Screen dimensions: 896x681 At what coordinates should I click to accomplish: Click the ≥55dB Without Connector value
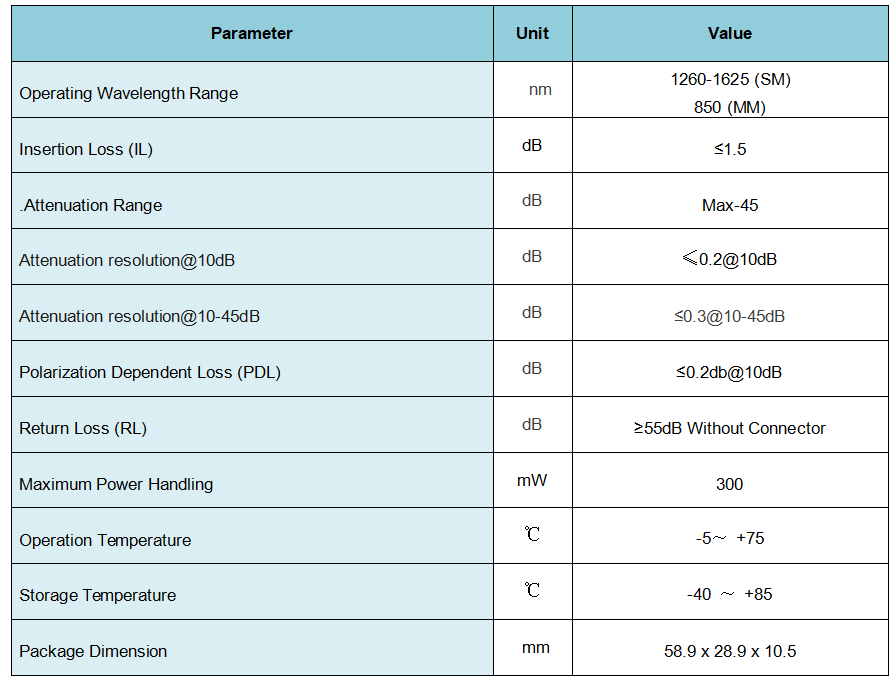coord(729,428)
